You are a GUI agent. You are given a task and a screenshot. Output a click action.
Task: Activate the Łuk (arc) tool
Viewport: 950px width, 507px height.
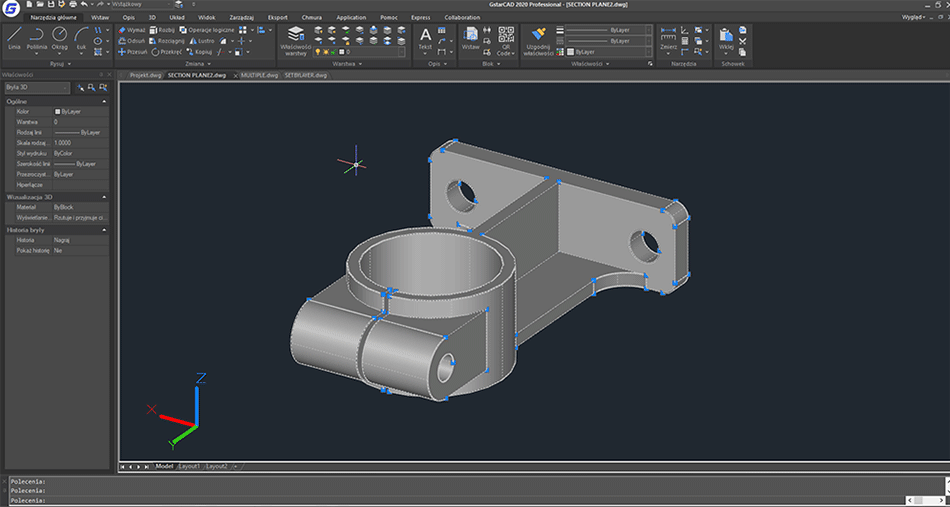tap(83, 37)
